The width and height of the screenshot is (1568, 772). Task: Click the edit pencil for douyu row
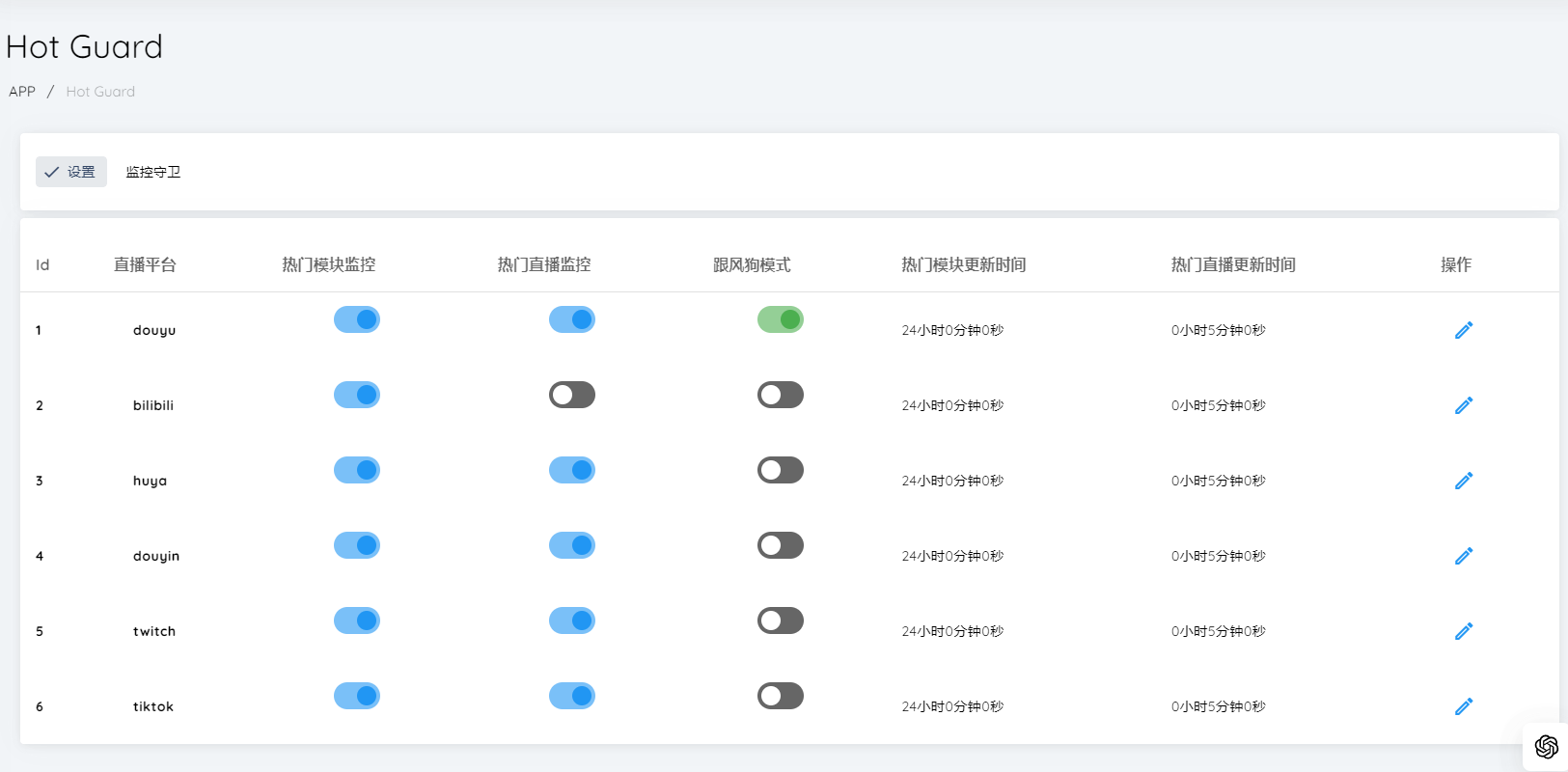[x=1463, y=330]
